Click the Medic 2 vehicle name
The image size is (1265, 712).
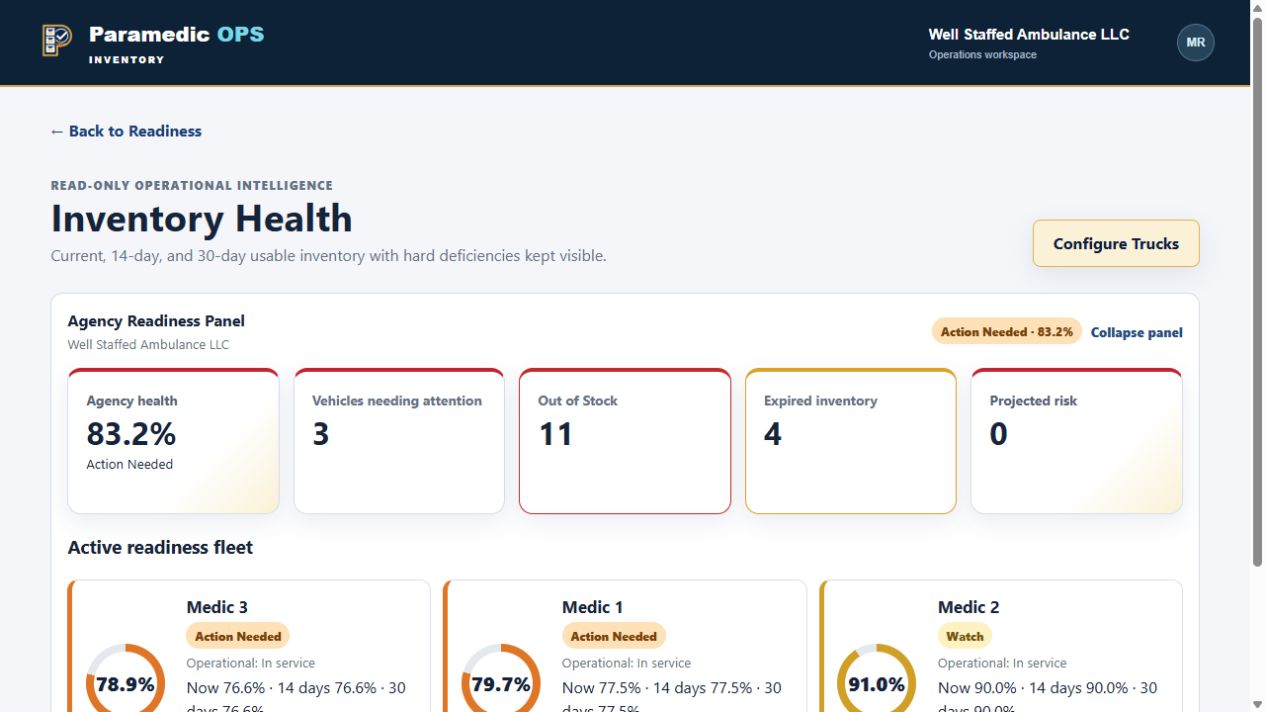(x=968, y=607)
